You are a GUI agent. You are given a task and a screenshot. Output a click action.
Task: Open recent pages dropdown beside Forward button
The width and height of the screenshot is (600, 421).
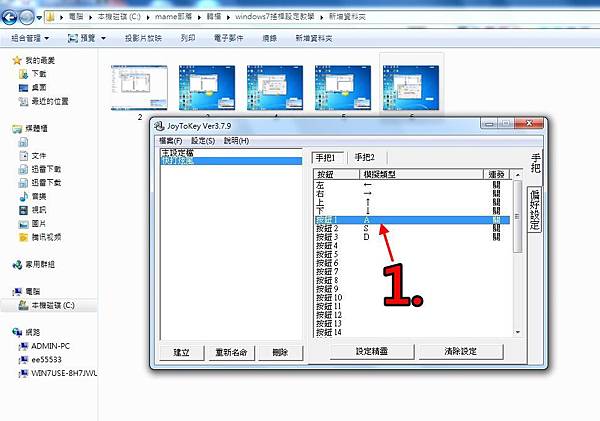tap(39, 18)
